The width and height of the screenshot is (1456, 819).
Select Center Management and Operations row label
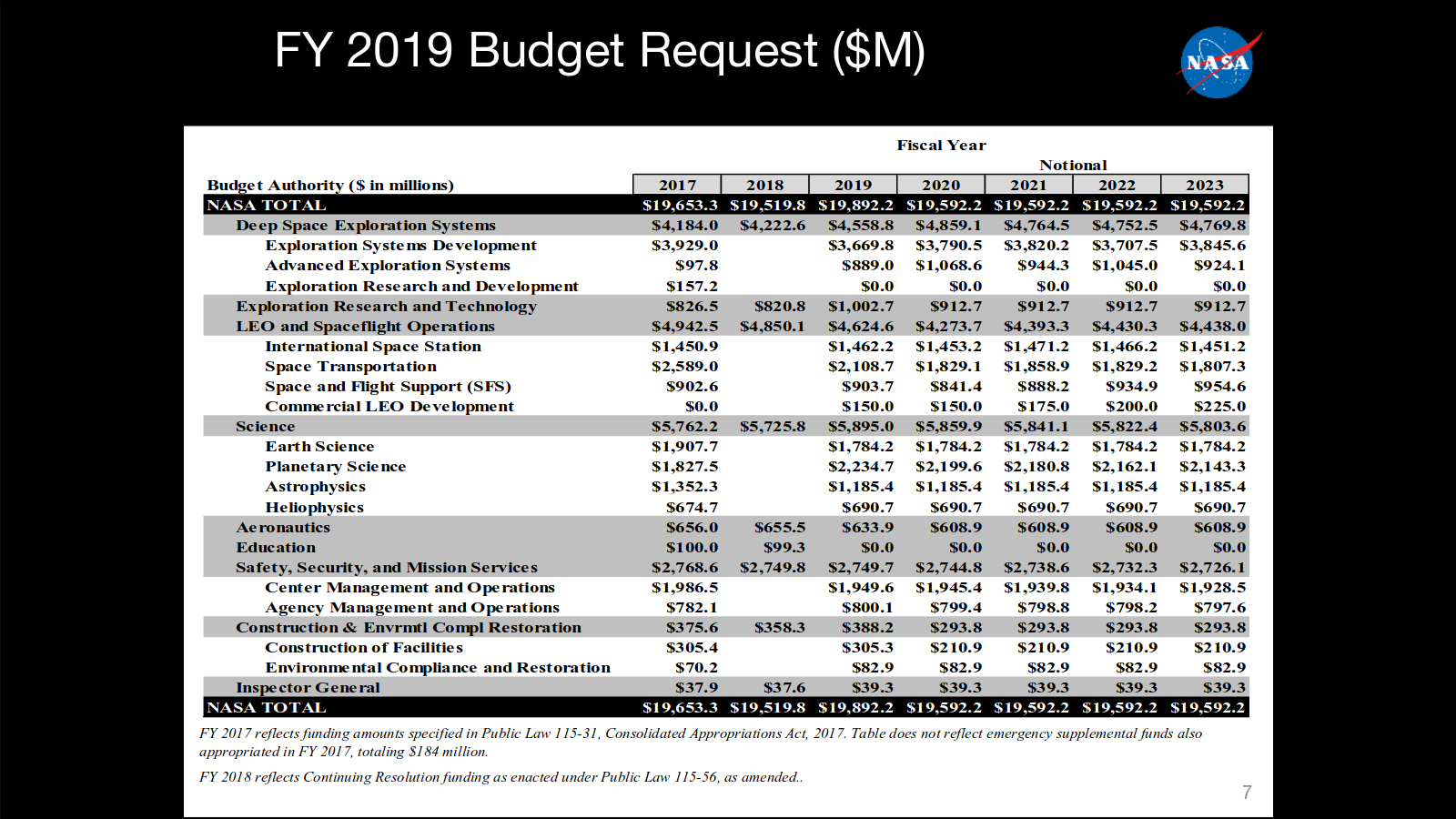tap(409, 587)
